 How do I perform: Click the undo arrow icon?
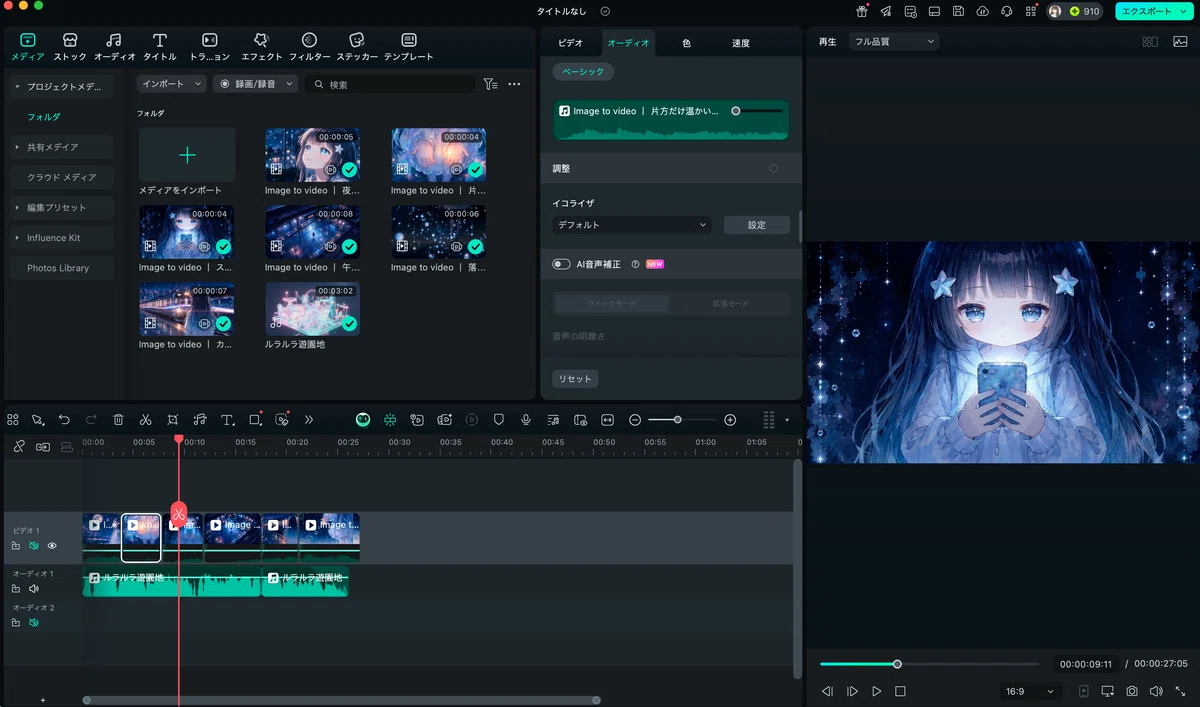(x=64, y=420)
